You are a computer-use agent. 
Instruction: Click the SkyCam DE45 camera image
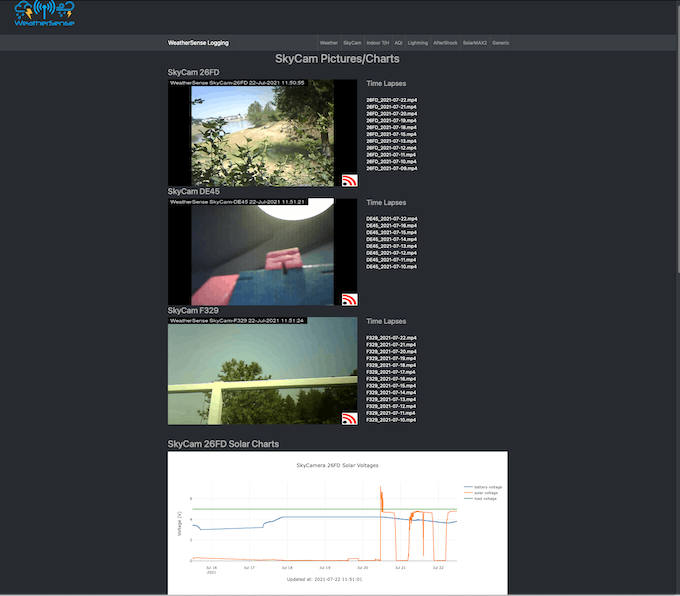262,252
